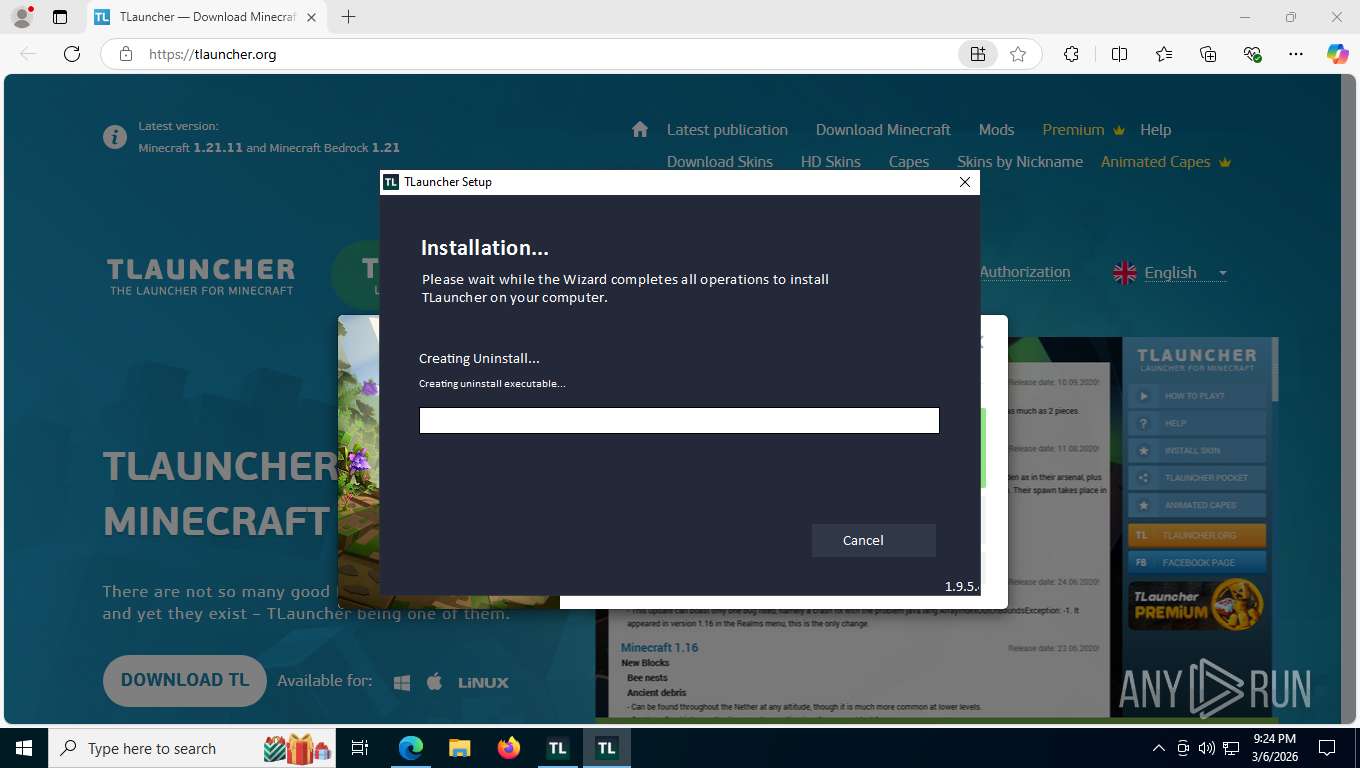This screenshot has height=768, width=1360.
Task: Select the Linux platform icon
Action: pyautogui.click(x=483, y=682)
